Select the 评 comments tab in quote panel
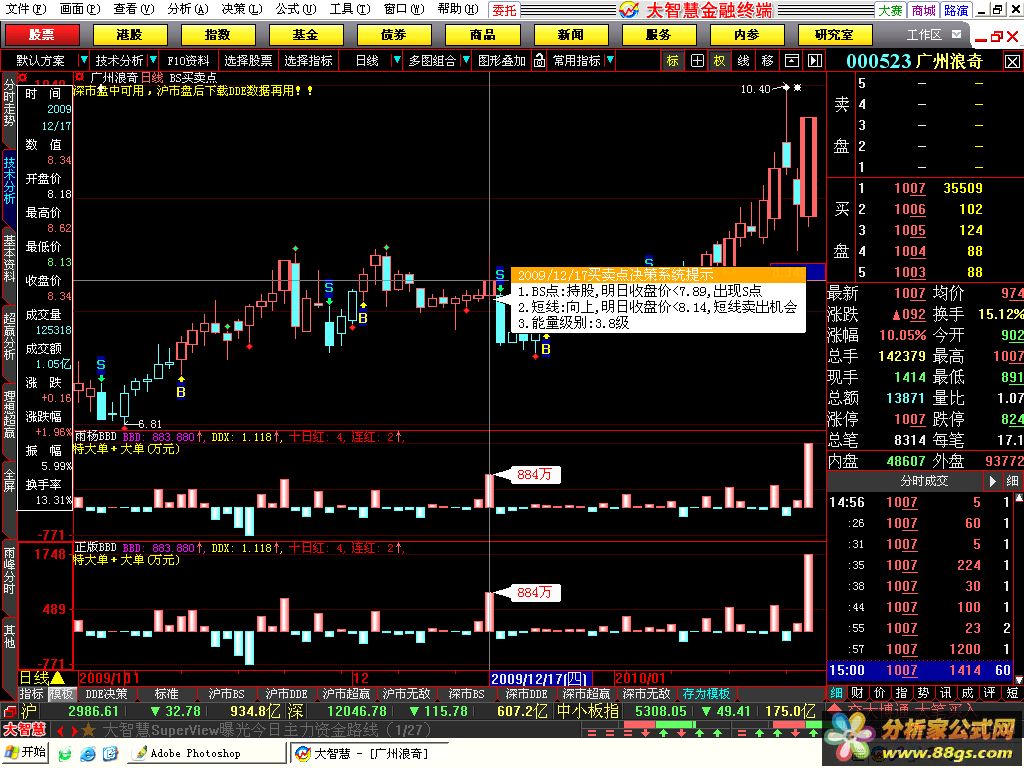The height and width of the screenshot is (768, 1024). coord(989,693)
